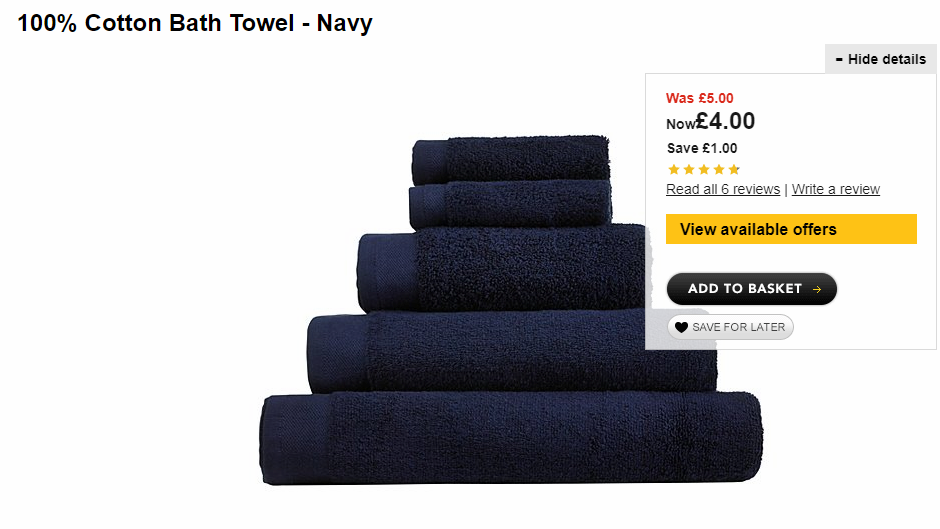Viewport: 940px width, 529px height.
Task: Click the largest towel at bottom of stack
Action: [x=511, y=438]
